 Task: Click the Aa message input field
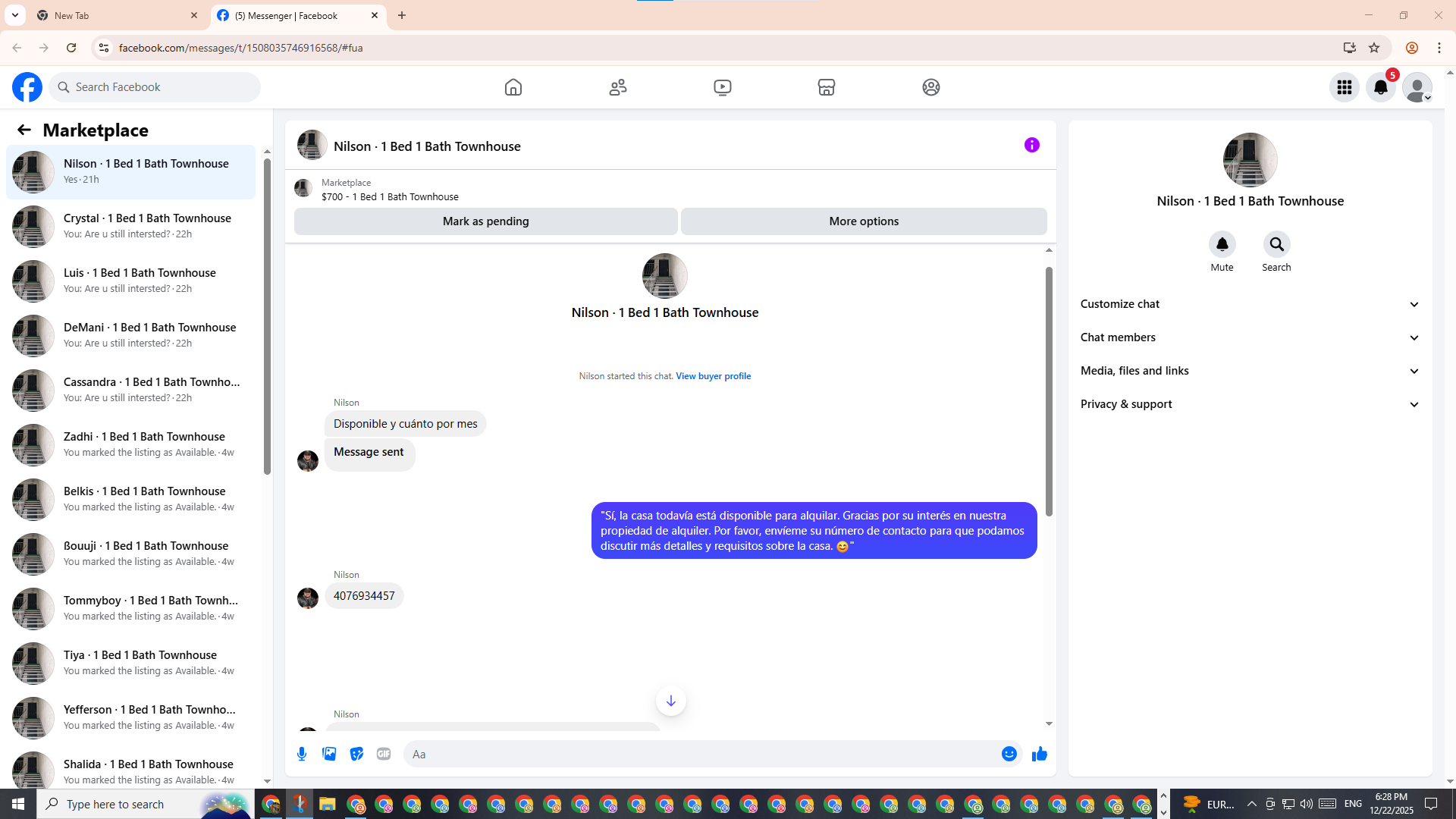coord(698,754)
